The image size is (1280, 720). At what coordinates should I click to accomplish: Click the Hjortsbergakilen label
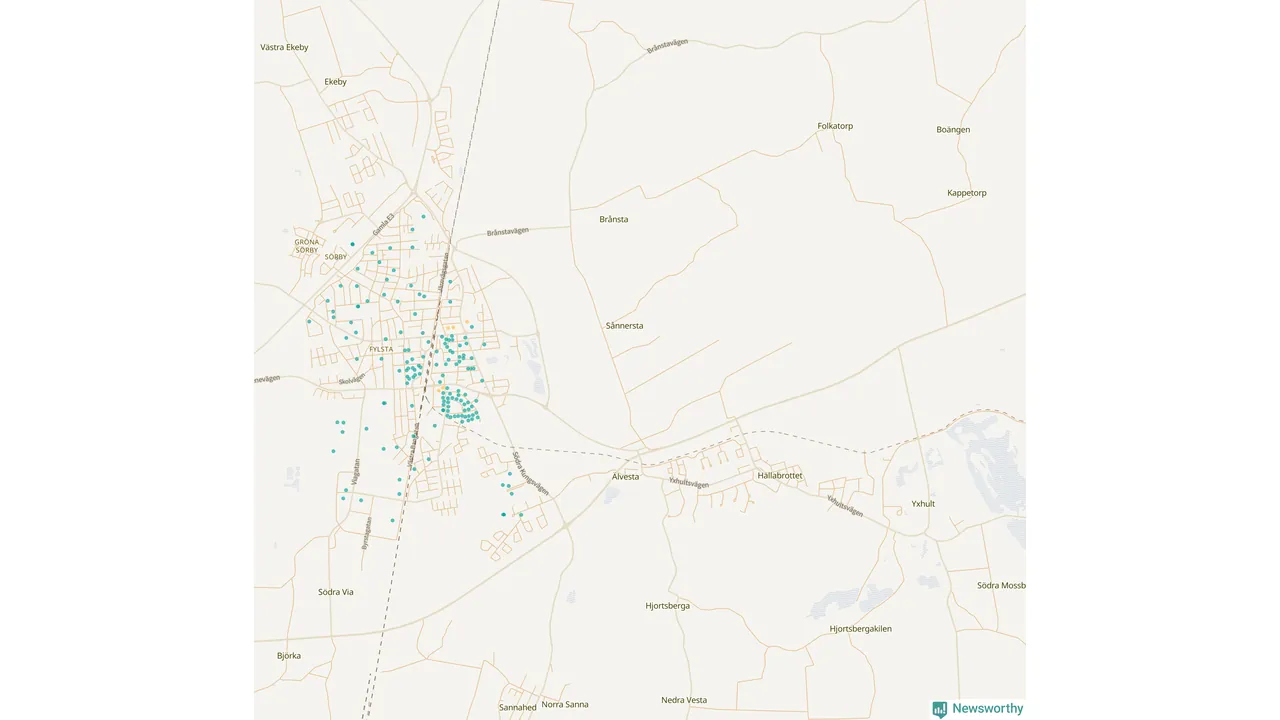click(x=860, y=629)
